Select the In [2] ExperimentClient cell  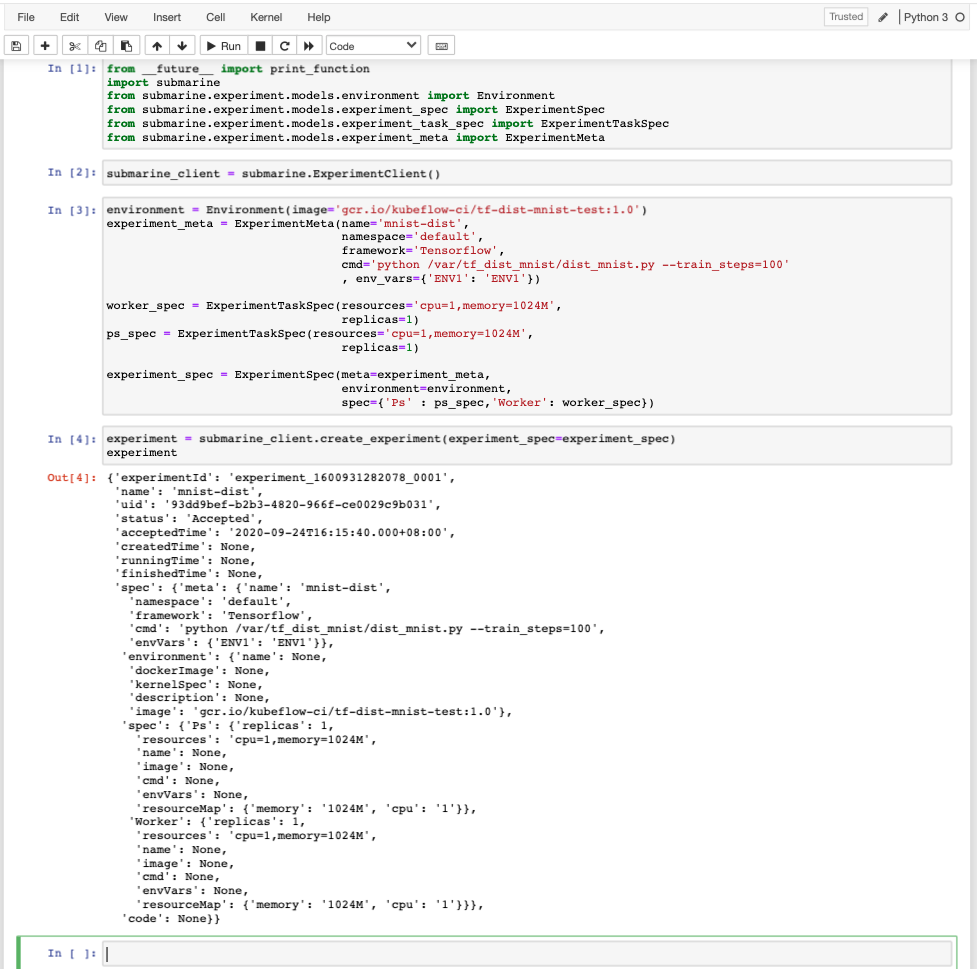pos(527,173)
